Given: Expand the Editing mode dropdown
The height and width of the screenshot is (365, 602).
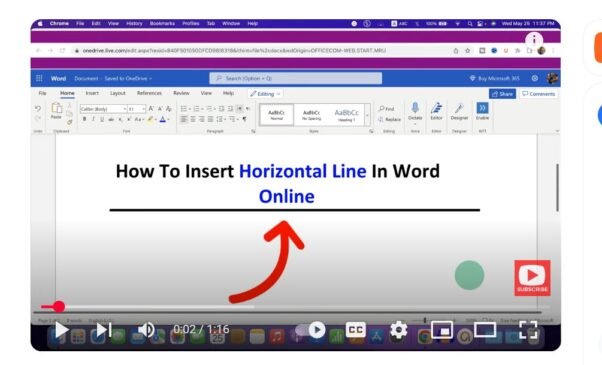Looking at the screenshot, I should pyautogui.click(x=266, y=94).
